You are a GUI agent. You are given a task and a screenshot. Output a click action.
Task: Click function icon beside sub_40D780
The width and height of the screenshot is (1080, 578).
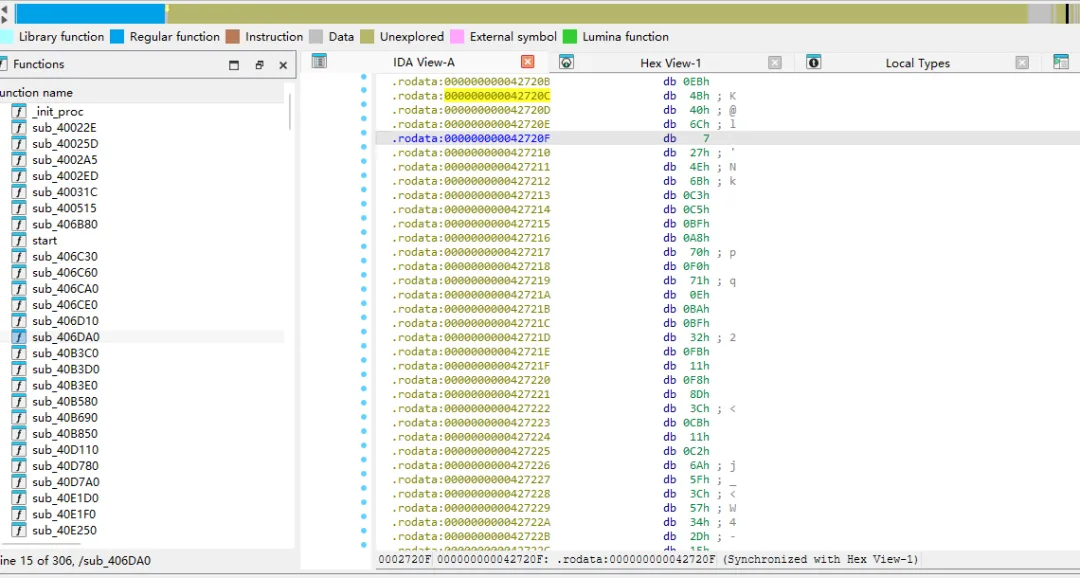coord(19,466)
